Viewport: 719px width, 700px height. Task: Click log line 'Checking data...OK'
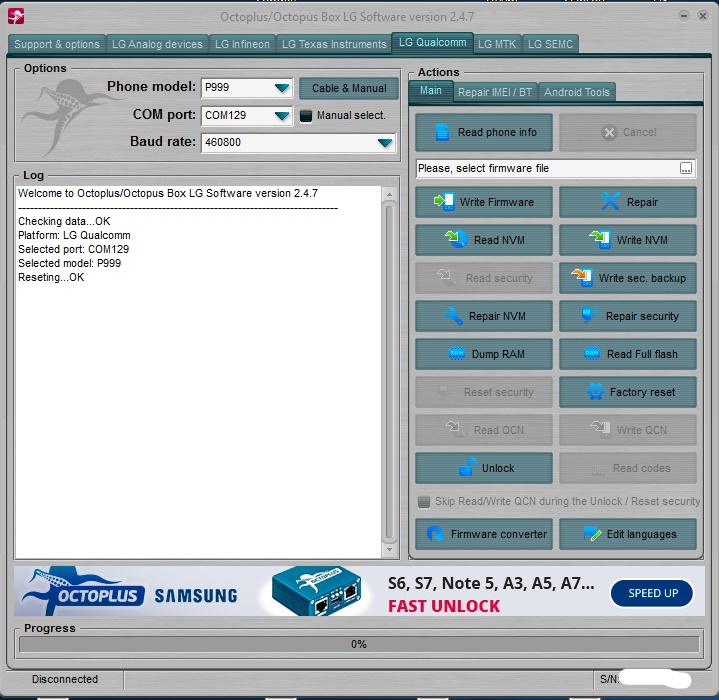(x=64, y=221)
